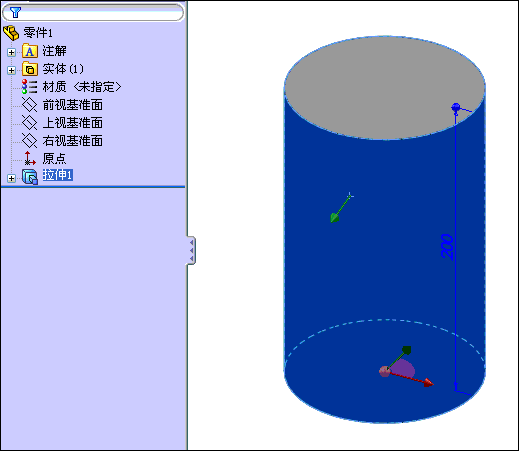Click the 注解 folder icon
The height and width of the screenshot is (451, 519).
click(x=30, y=51)
